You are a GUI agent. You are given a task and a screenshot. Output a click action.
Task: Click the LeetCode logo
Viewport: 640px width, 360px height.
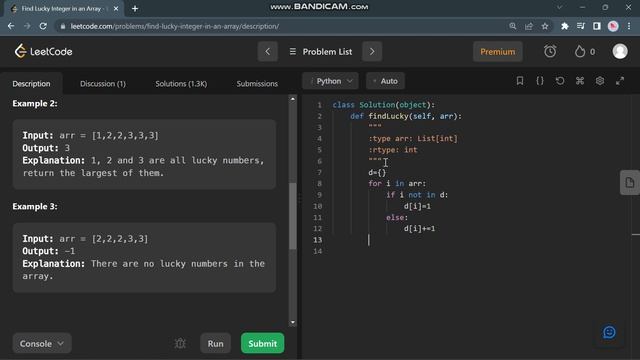tap(44, 51)
